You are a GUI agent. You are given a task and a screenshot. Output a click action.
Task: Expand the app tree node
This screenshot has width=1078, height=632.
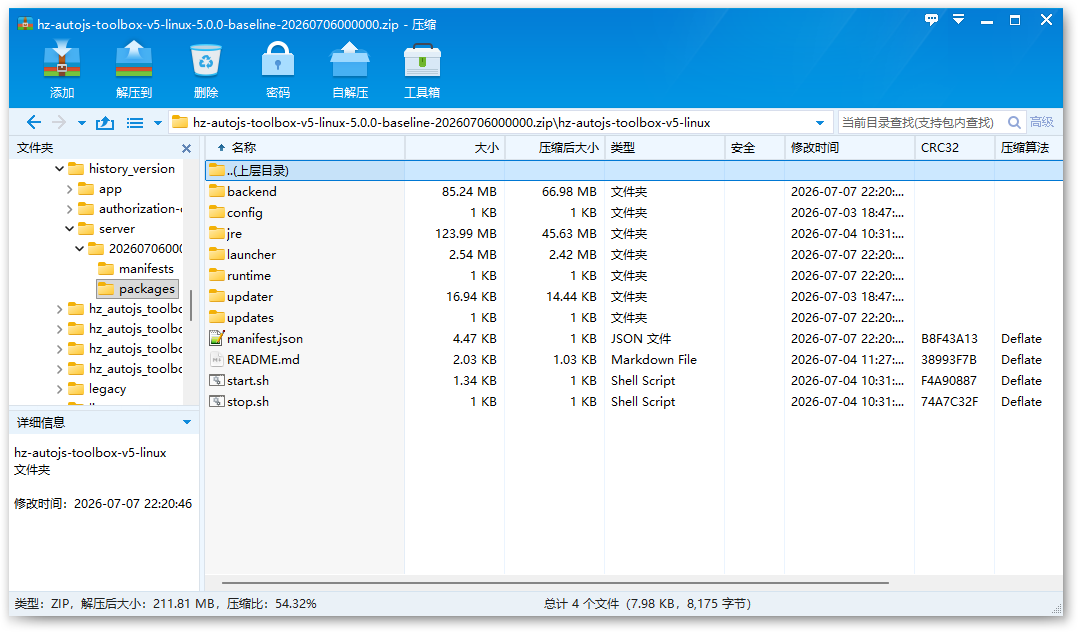click(69, 189)
